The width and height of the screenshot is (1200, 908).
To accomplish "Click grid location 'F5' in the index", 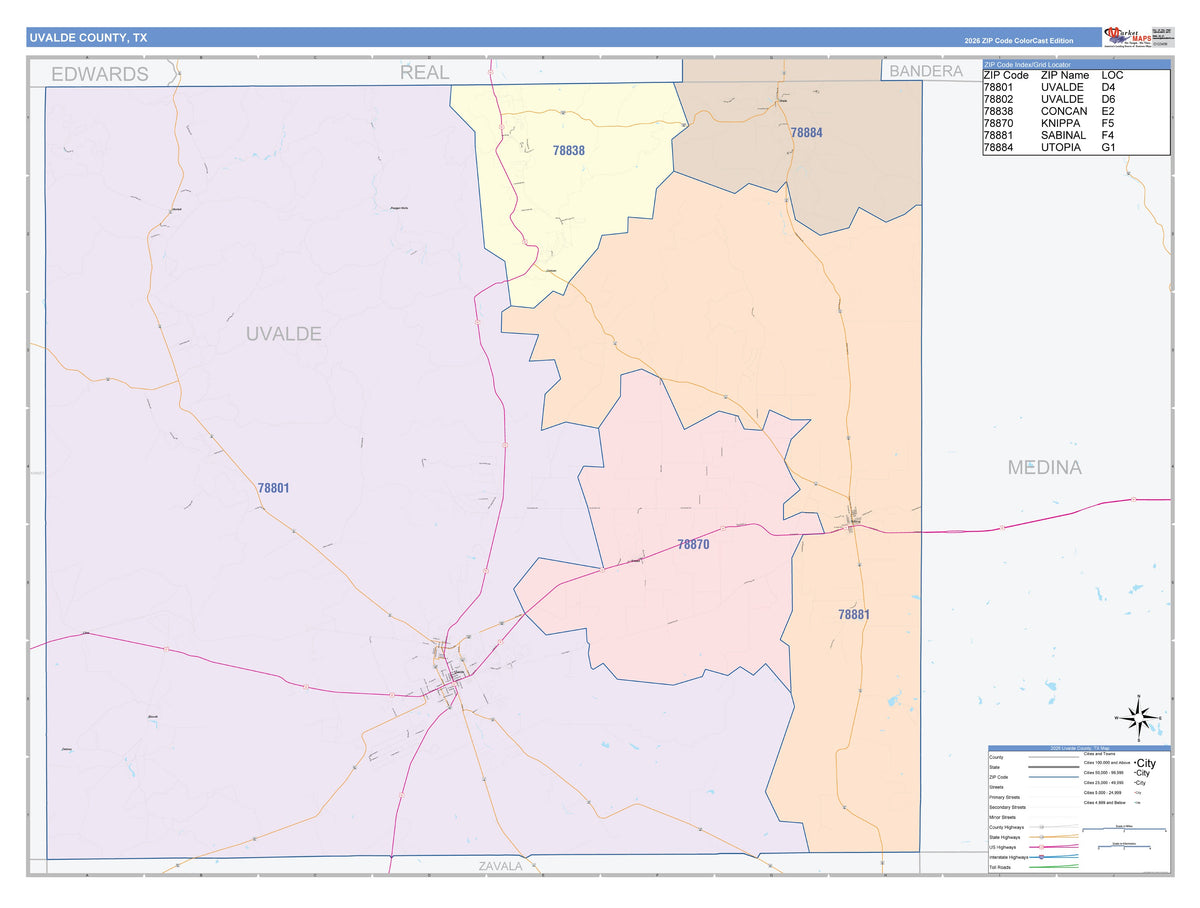I will (x=1108, y=123).
